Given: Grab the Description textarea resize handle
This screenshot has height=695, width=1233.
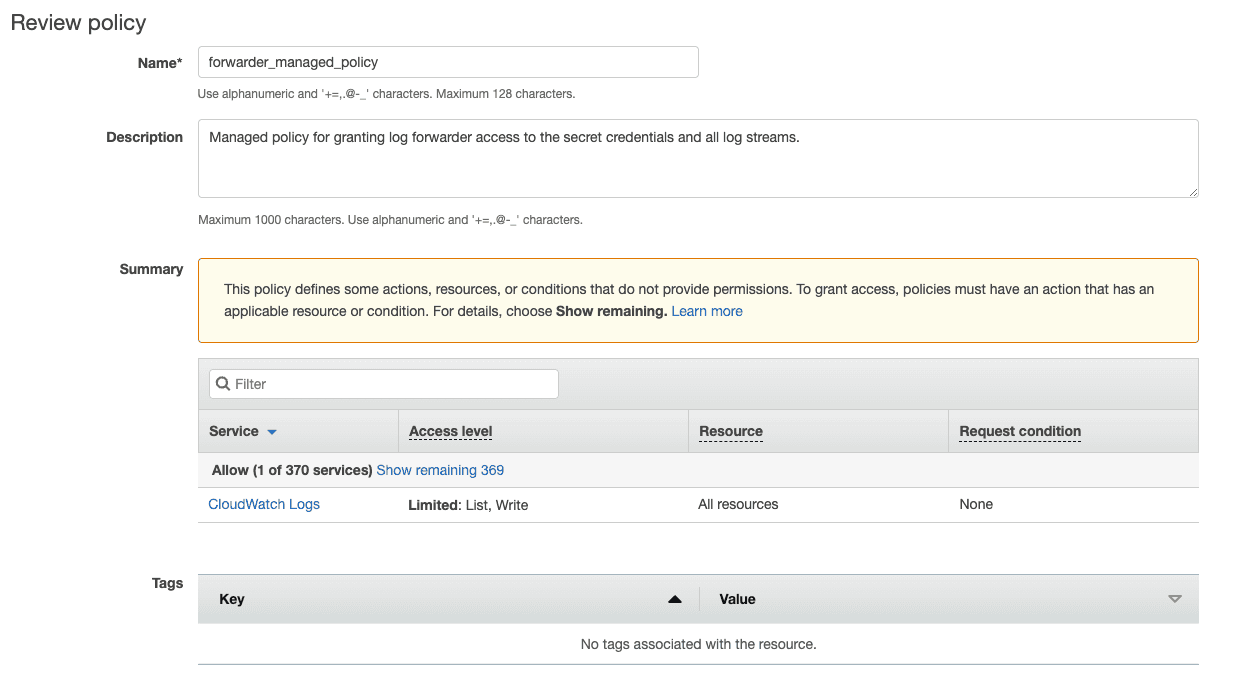Looking at the screenshot, I should coord(1192,191).
